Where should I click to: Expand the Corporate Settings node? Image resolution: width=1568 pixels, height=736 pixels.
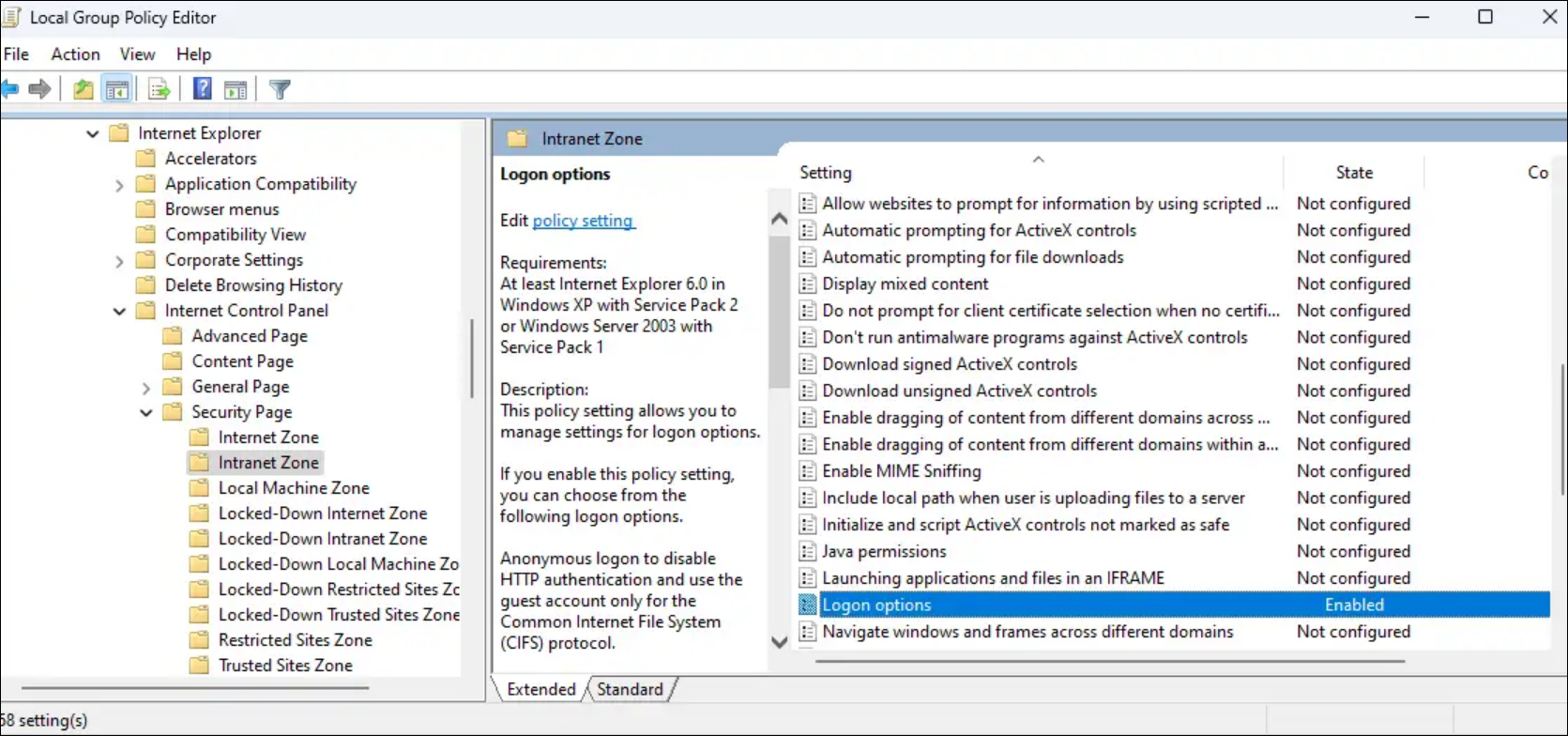coord(119,261)
